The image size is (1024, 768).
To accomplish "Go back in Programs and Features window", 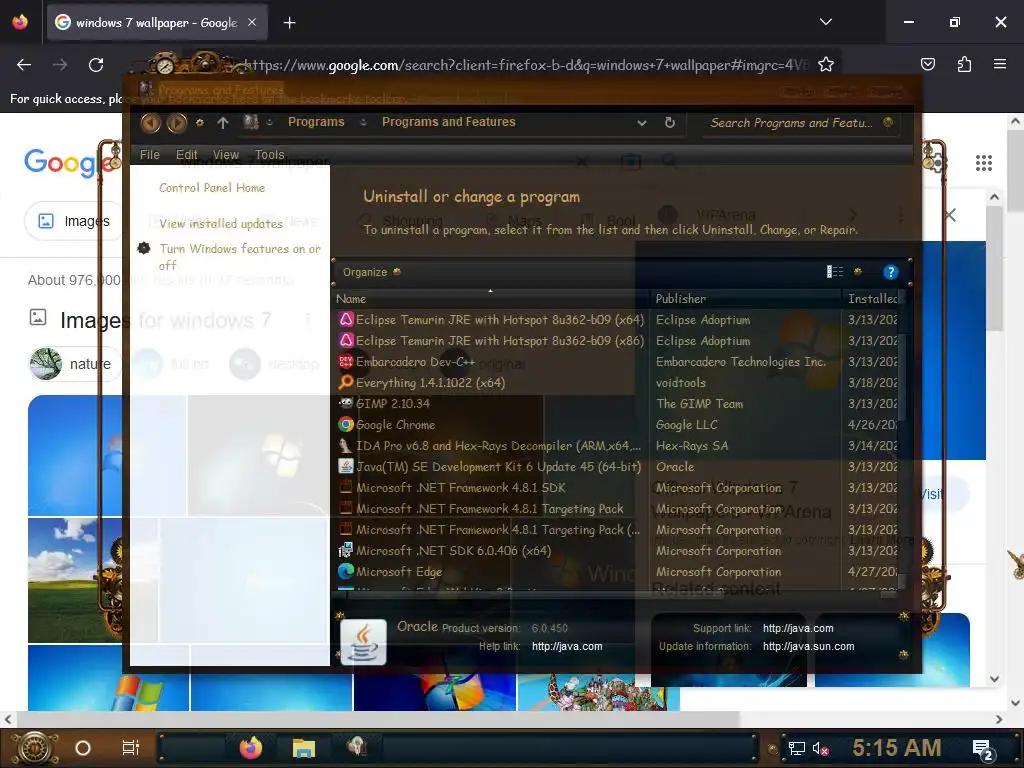I will pos(151,122).
